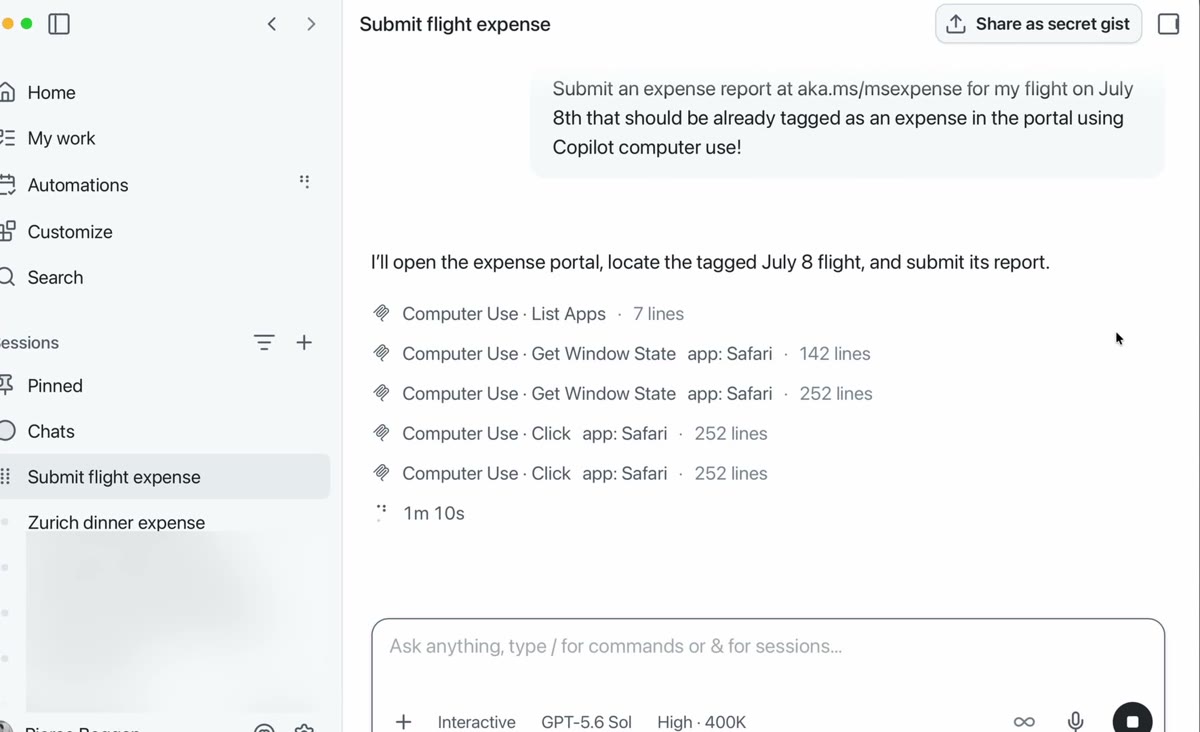Image resolution: width=1200 pixels, height=732 pixels.
Task: Open High · 400K reasoning selector
Action: point(701,721)
